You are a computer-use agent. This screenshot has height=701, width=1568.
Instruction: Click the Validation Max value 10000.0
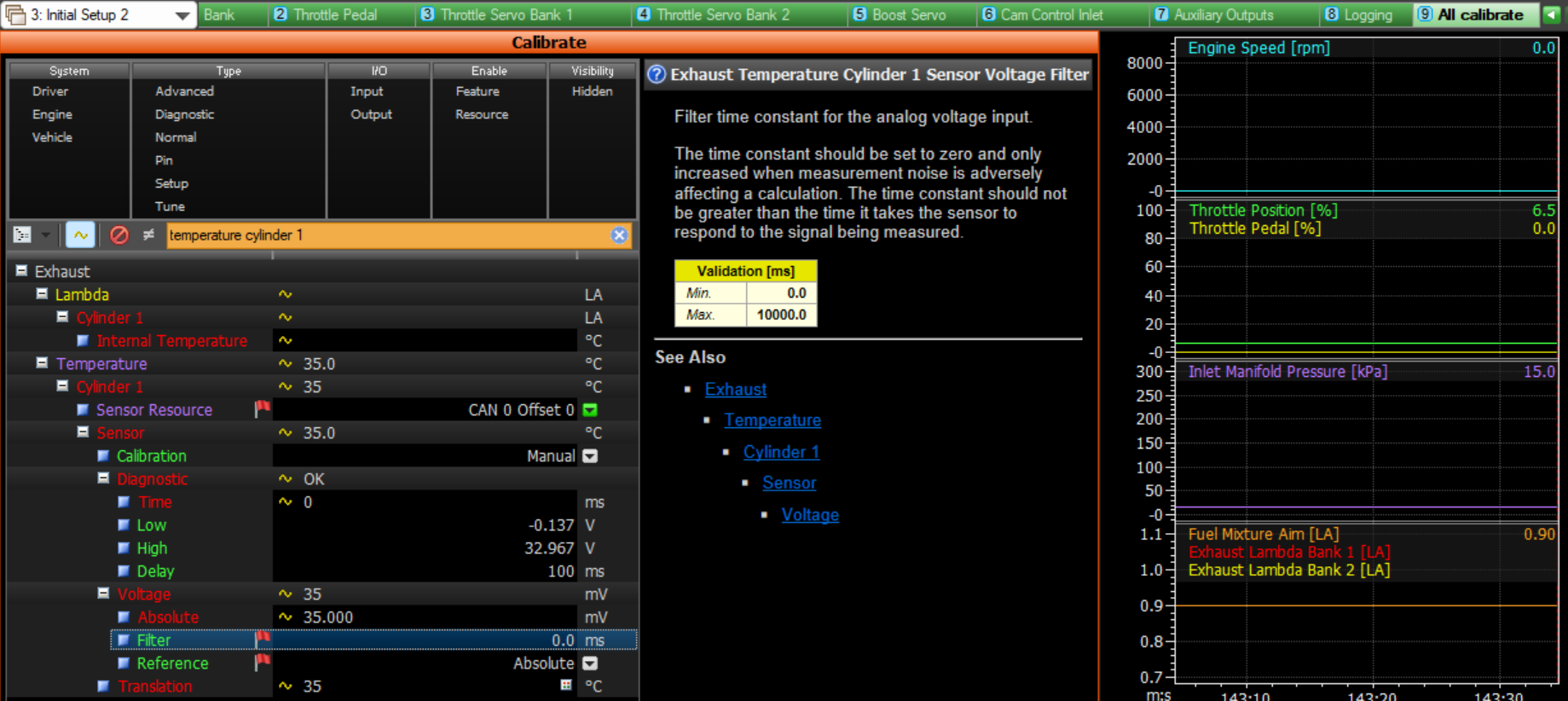(781, 315)
